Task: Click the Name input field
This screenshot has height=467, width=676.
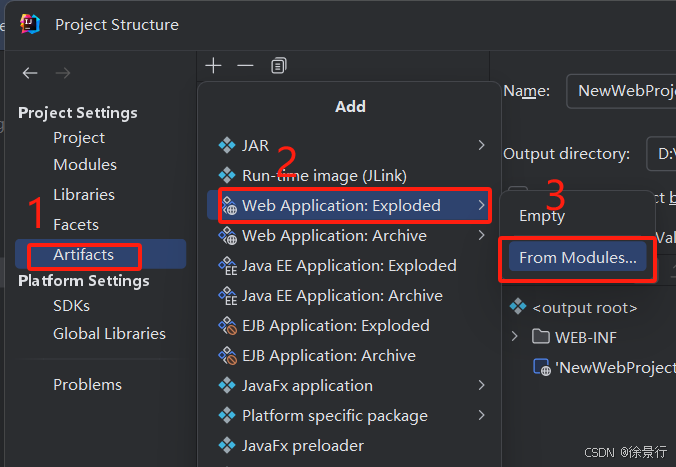Action: point(621,91)
